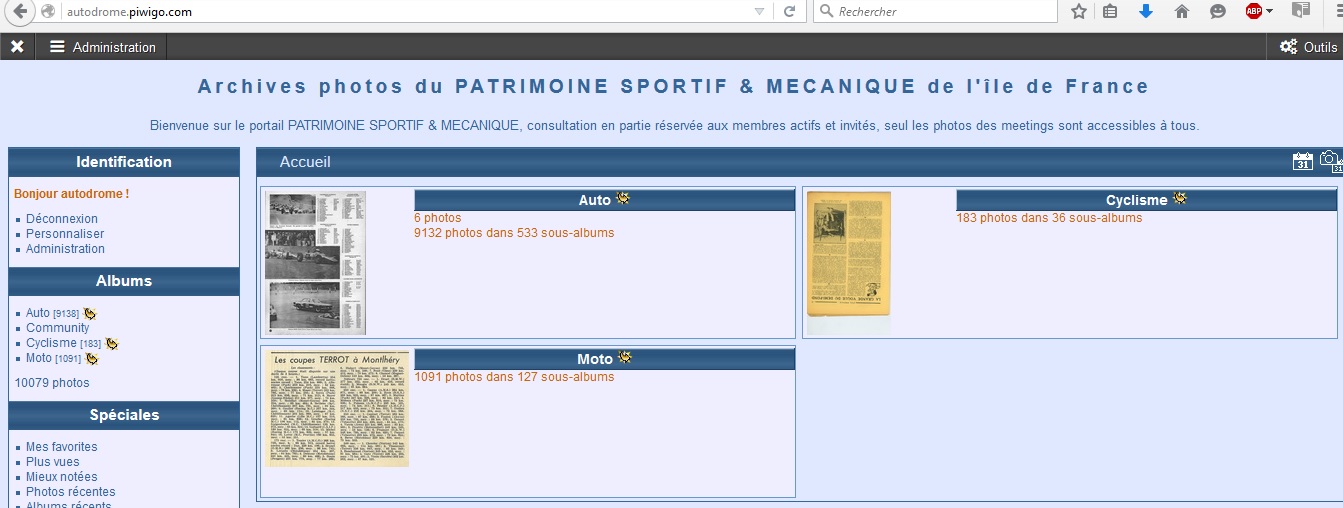This screenshot has width=1343, height=508.
Task: Close the Piwigo admin toolbar with X
Action: point(17,47)
